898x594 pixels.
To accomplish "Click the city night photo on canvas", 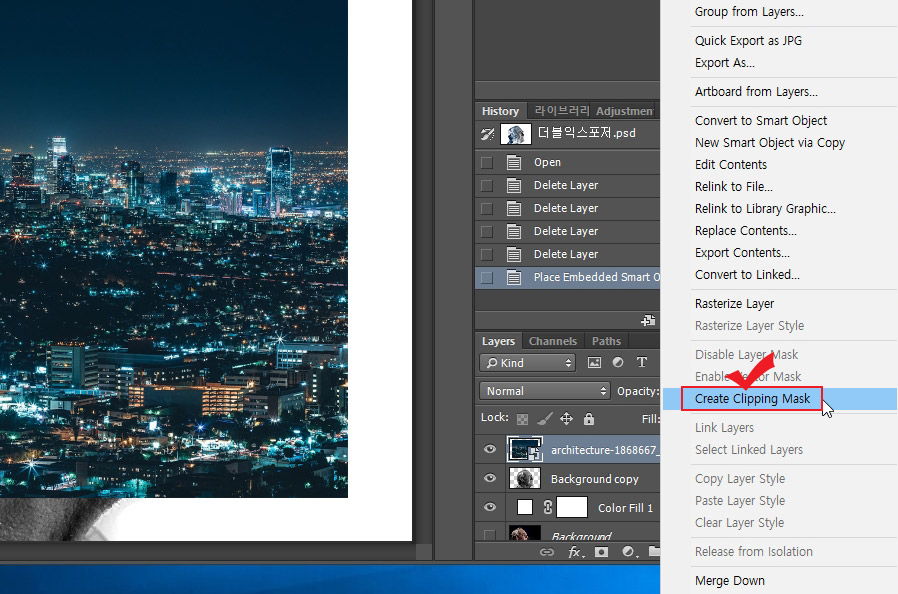I will click(174, 249).
